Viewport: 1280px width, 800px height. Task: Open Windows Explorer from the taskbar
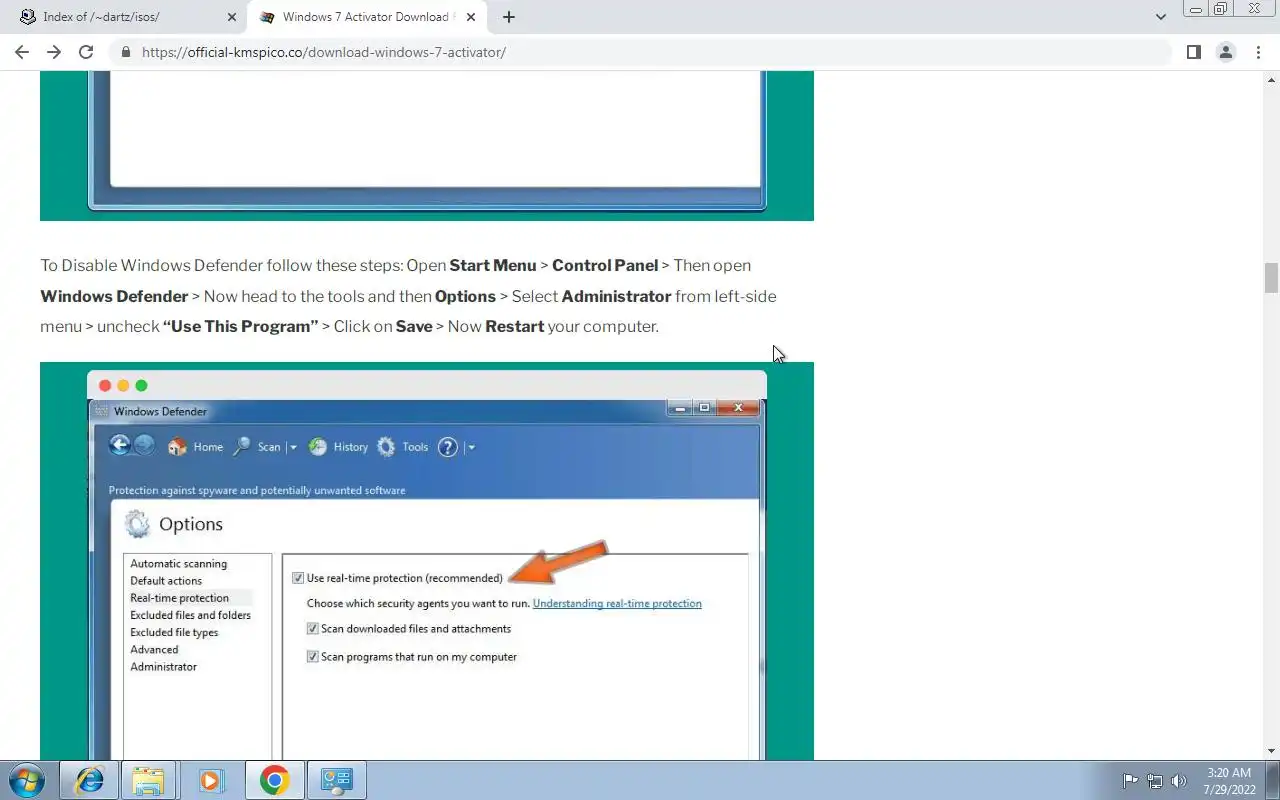click(x=148, y=780)
